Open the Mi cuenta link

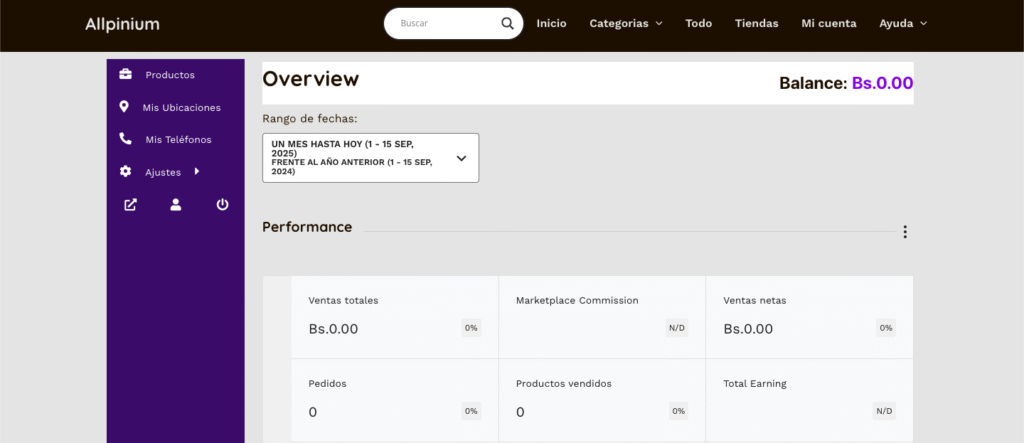[828, 23]
